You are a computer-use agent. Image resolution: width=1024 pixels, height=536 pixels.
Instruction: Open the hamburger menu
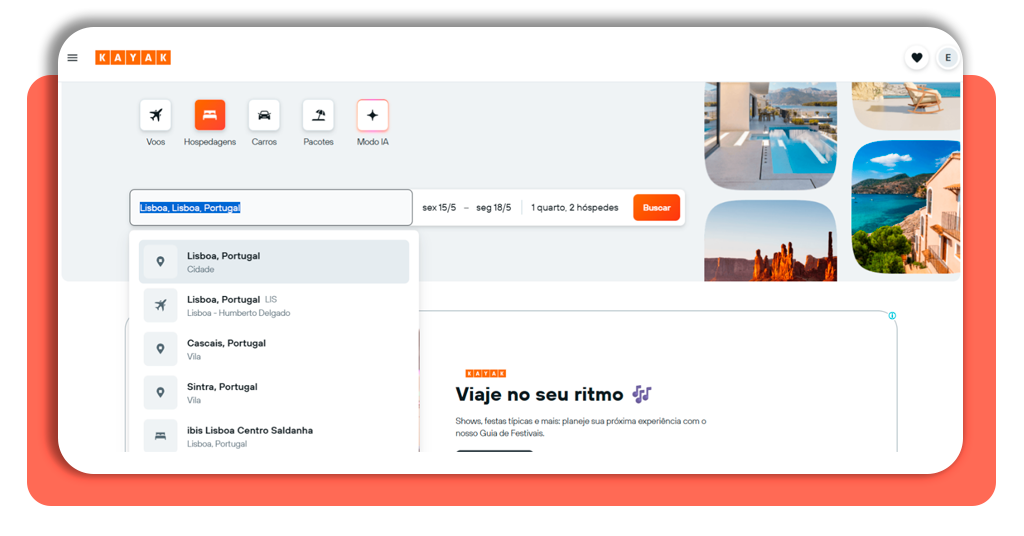[72, 57]
